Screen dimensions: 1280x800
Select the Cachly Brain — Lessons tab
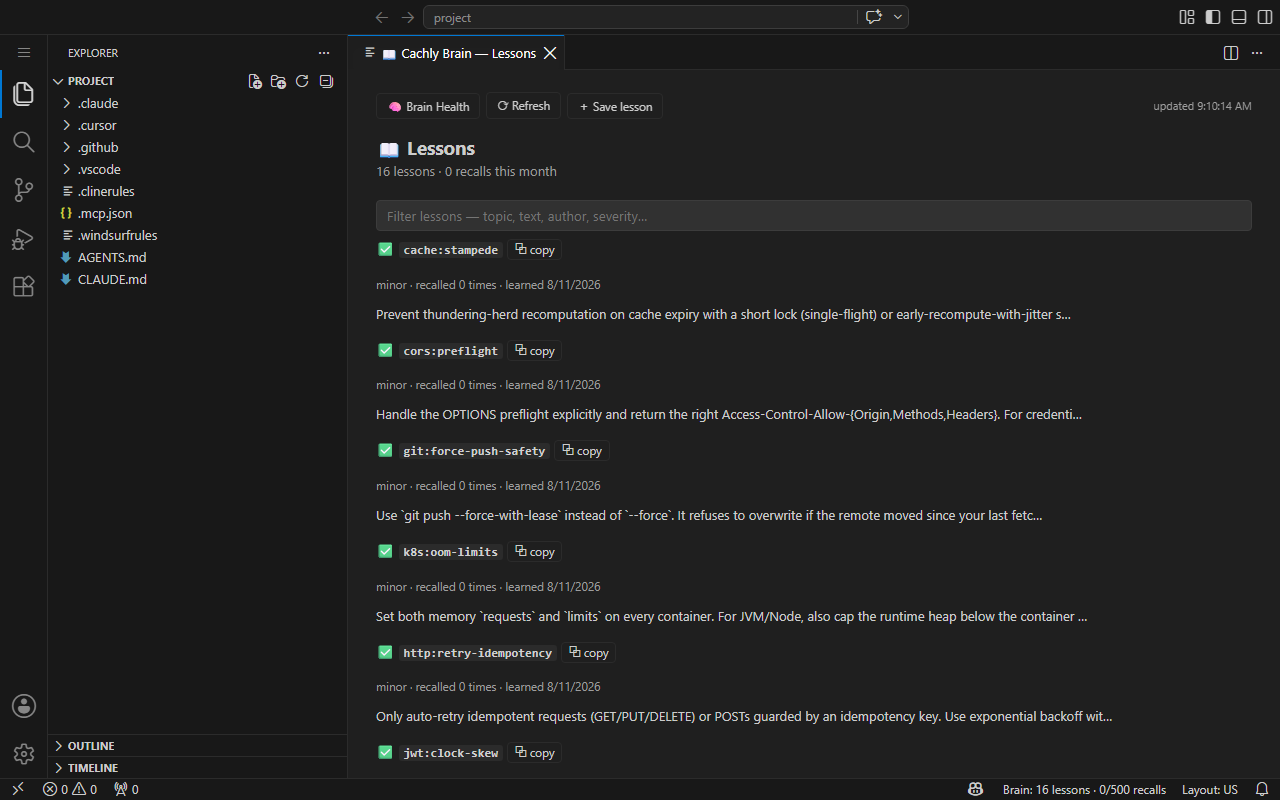pos(457,53)
